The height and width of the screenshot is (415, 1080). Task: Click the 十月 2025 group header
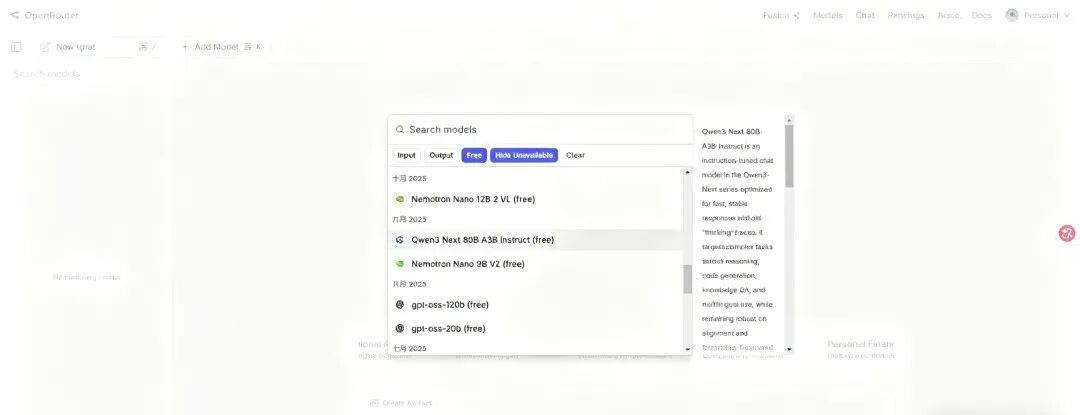[x=409, y=178]
